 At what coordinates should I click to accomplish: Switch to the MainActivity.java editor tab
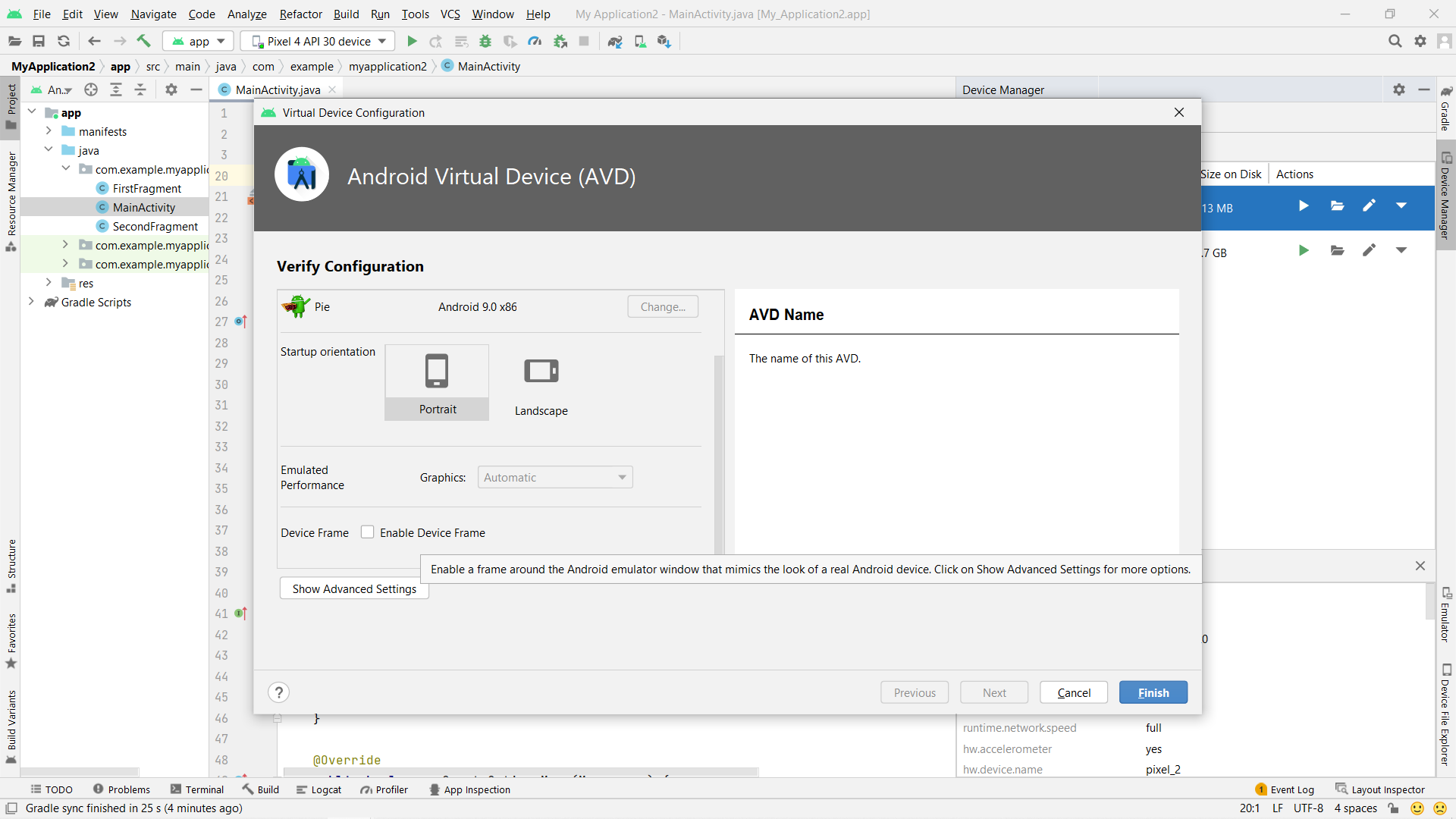pos(277,89)
